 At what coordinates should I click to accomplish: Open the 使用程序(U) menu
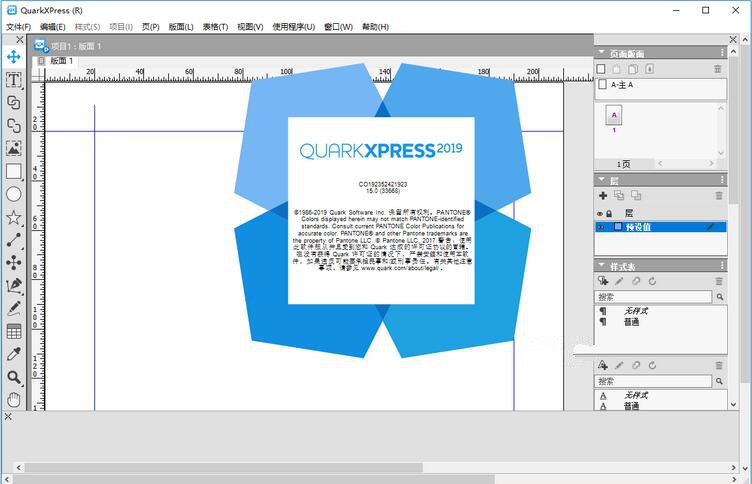(x=294, y=27)
